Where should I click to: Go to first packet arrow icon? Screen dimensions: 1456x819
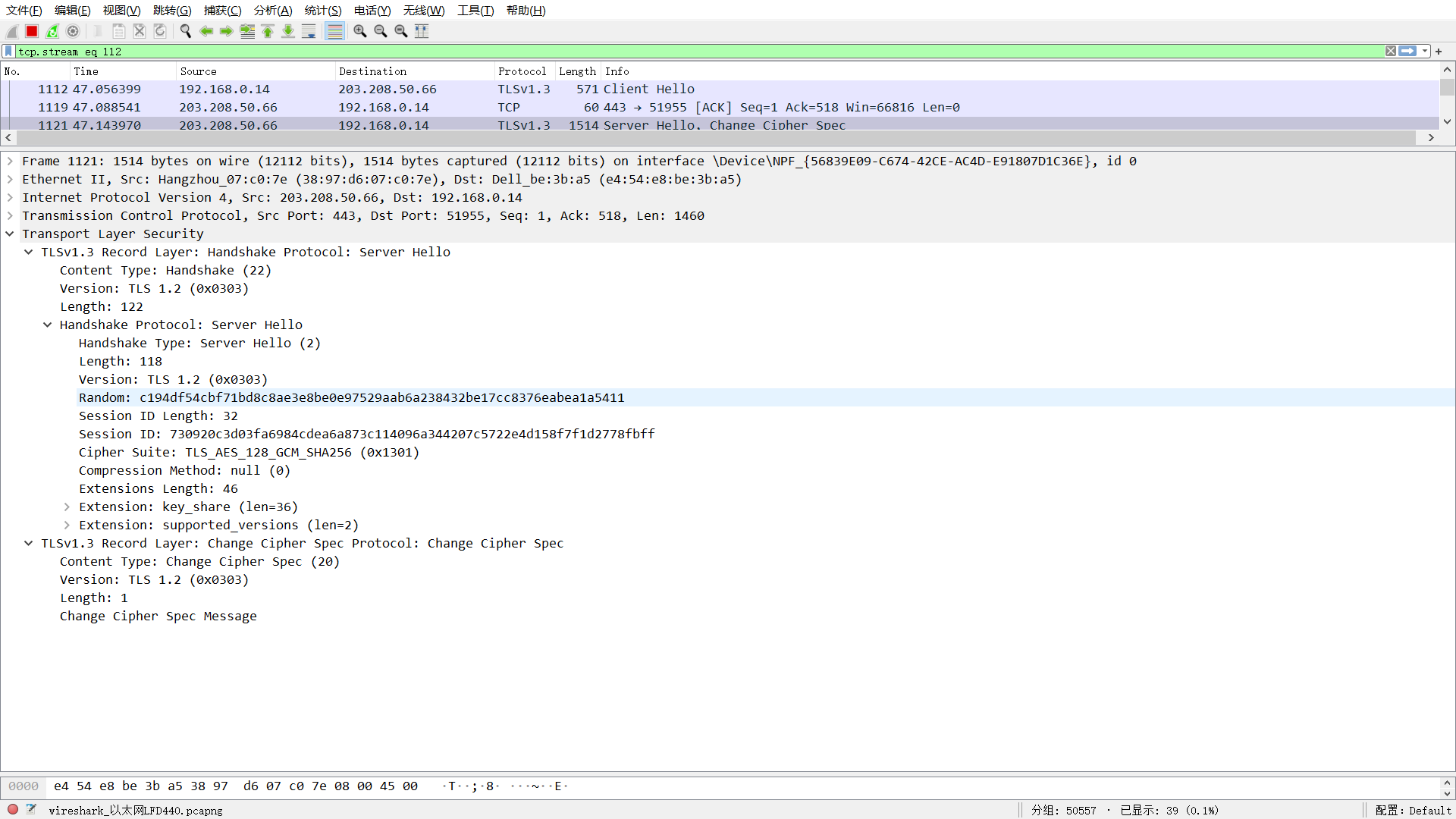tap(268, 31)
